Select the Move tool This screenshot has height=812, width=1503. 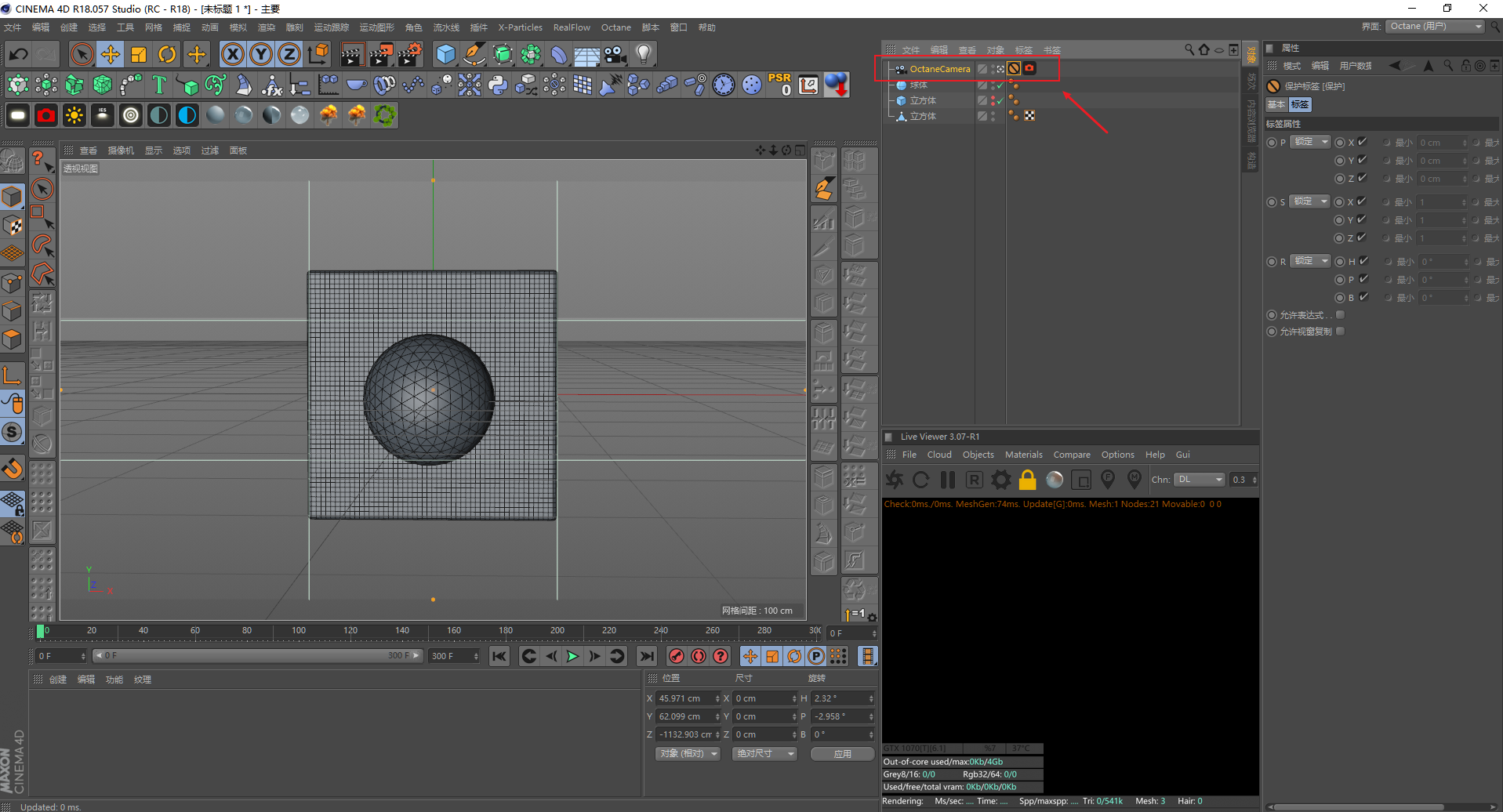click(x=111, y=54)
